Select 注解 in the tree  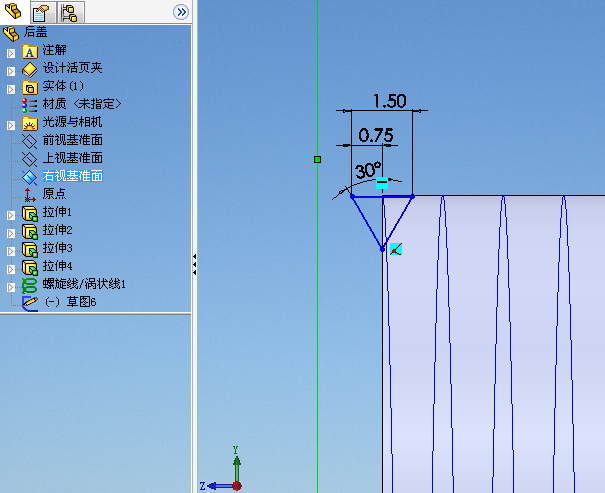coord(54,50)
